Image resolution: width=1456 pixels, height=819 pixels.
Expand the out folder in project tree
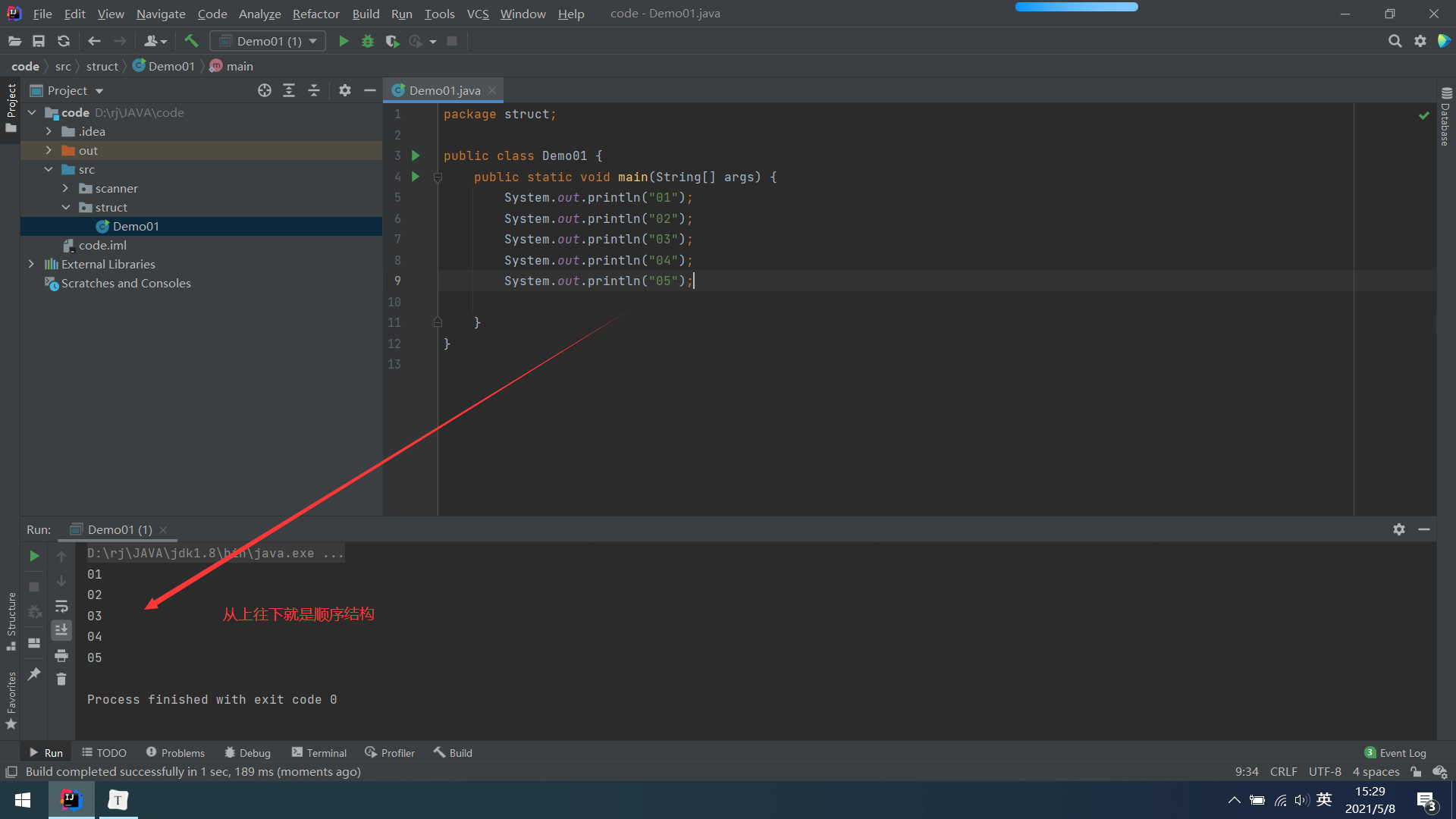49,150
